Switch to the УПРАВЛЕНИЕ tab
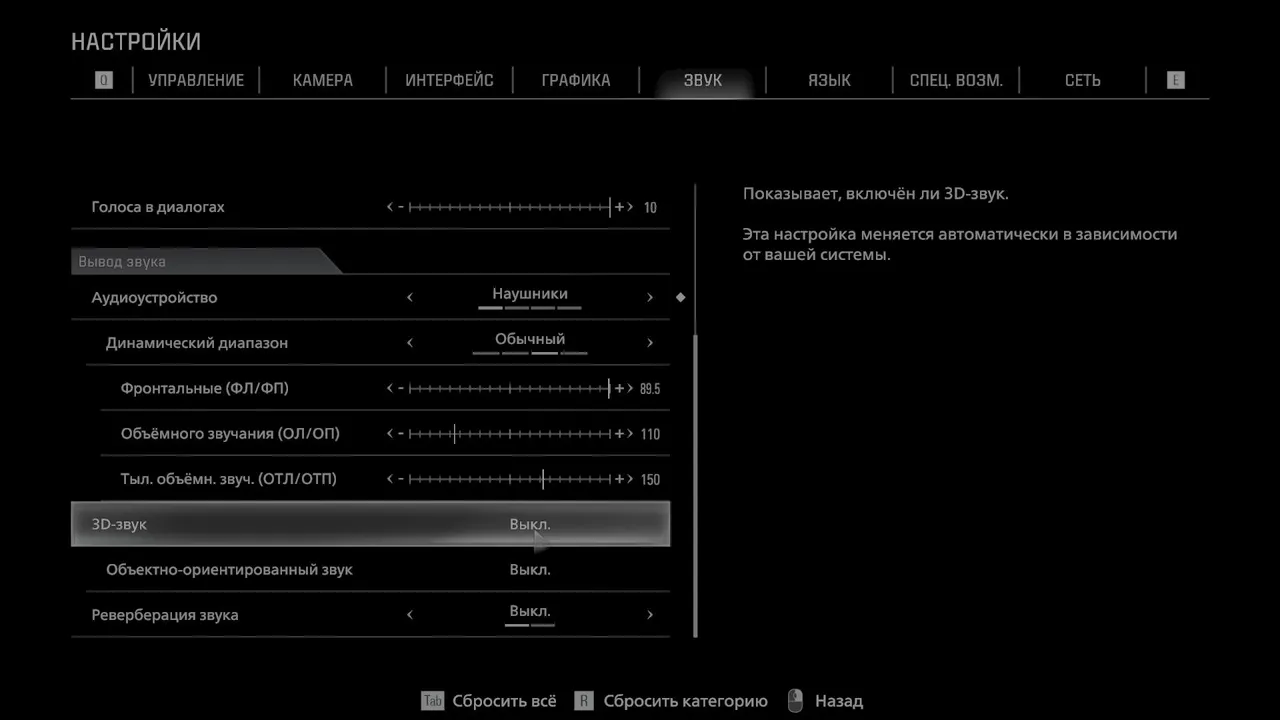 click(196, 80)
